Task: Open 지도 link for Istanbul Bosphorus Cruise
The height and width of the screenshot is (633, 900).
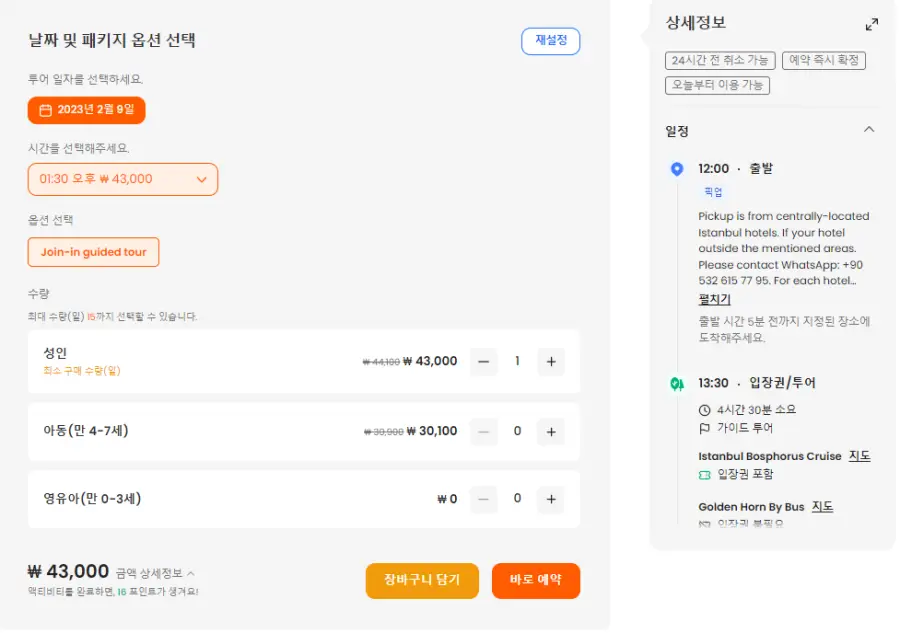Action: click(859, 456)
